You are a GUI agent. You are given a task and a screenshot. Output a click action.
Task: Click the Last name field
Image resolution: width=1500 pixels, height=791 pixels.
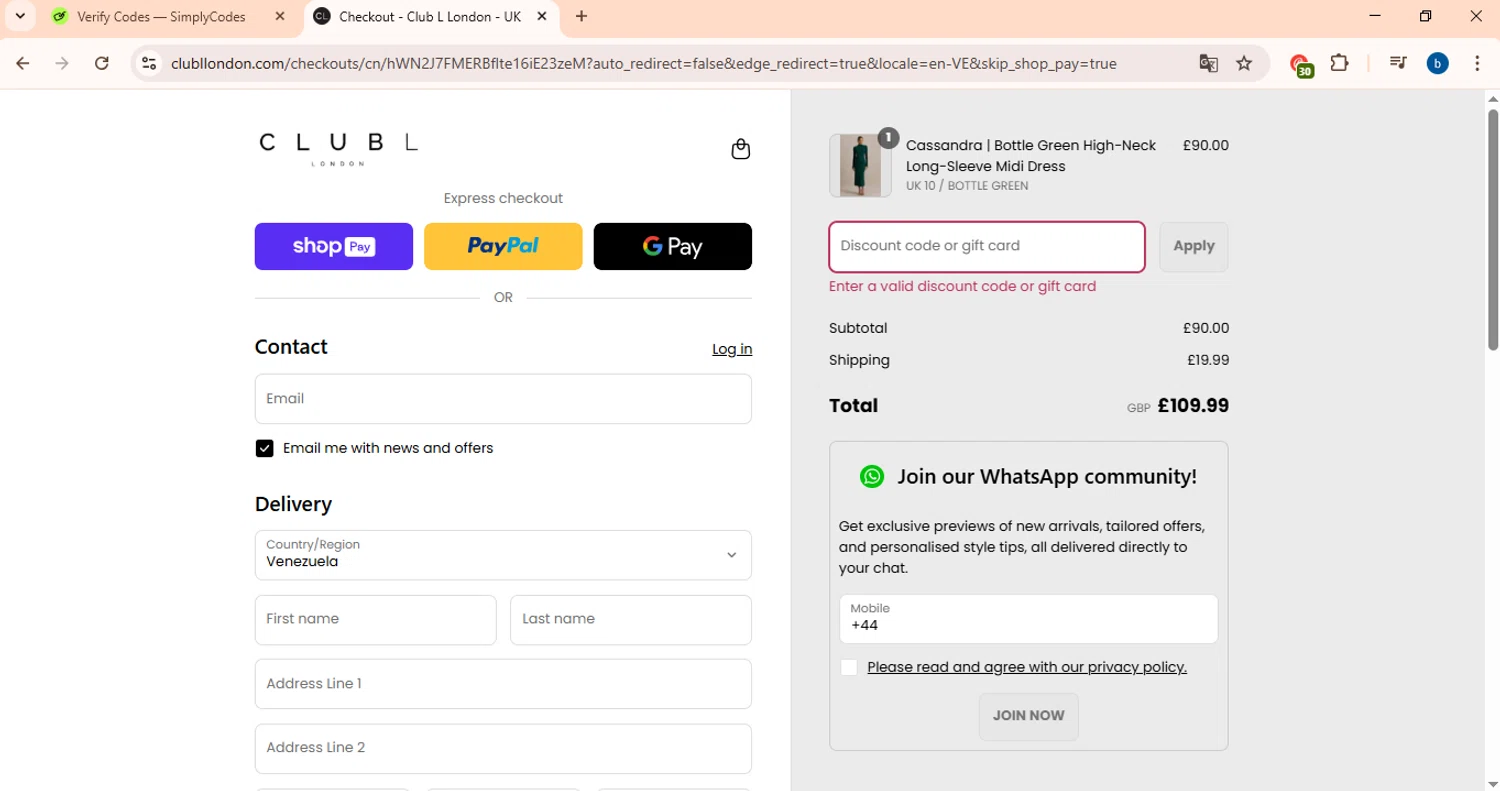click(x=631, y=620)
